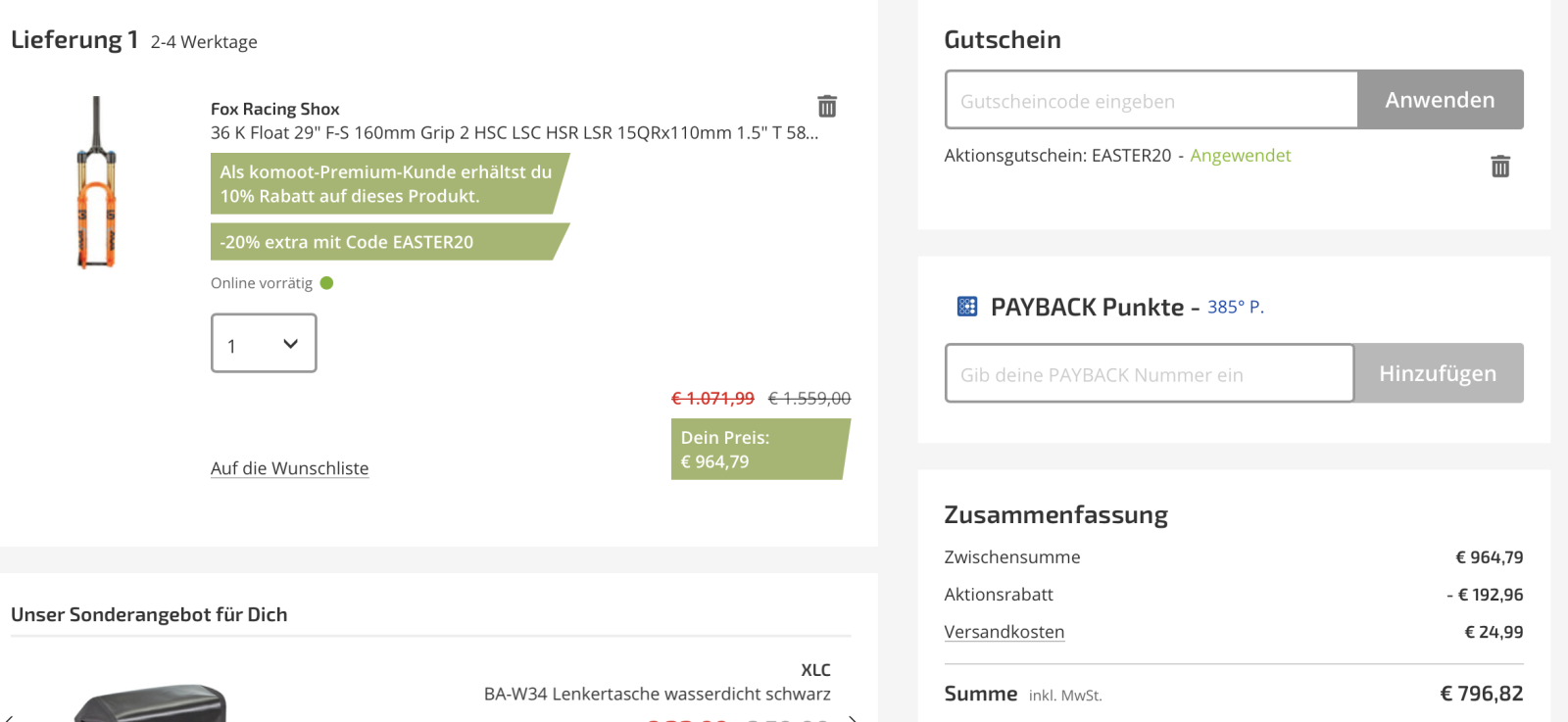Click the chevron arrow in quantity selector
Image resolution: width=1568 pixels, height=722 pixels.
(x=290, y=344)
